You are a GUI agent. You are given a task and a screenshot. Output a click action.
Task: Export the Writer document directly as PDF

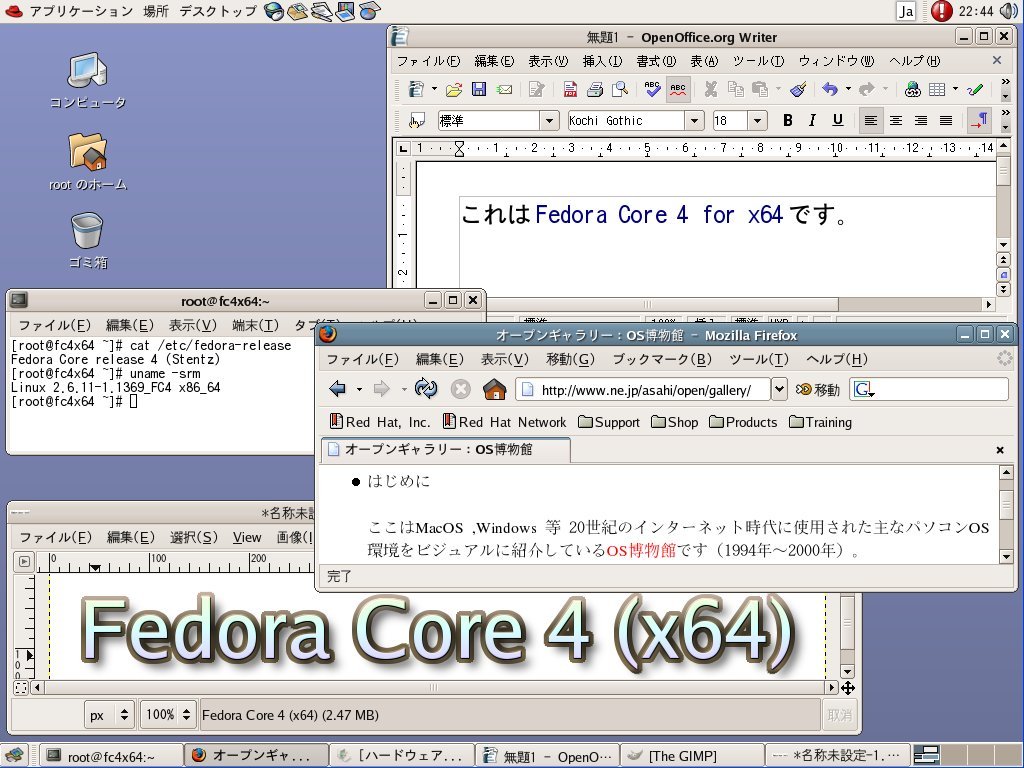[569, 89]
